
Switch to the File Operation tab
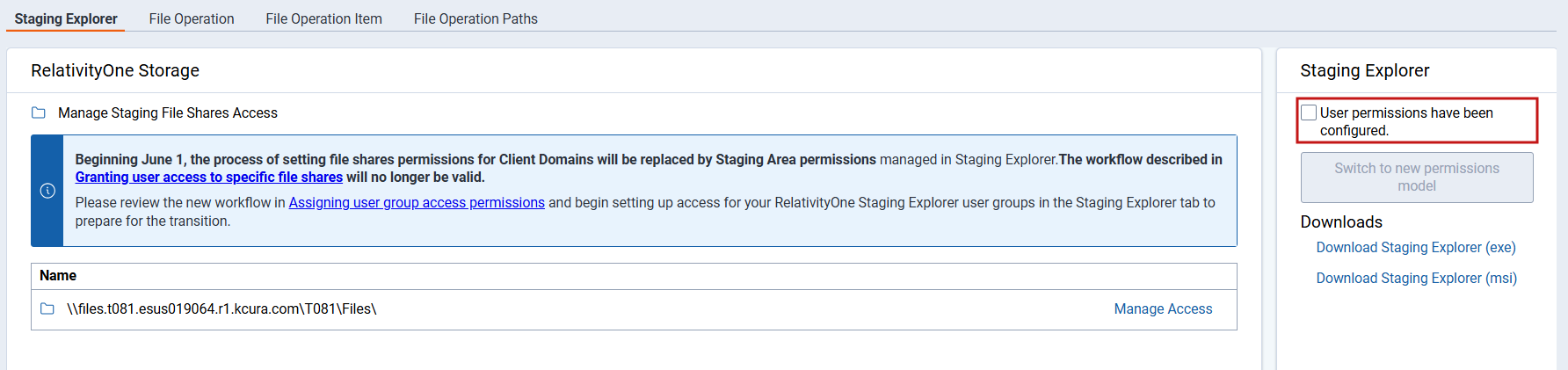click(192, 18)
